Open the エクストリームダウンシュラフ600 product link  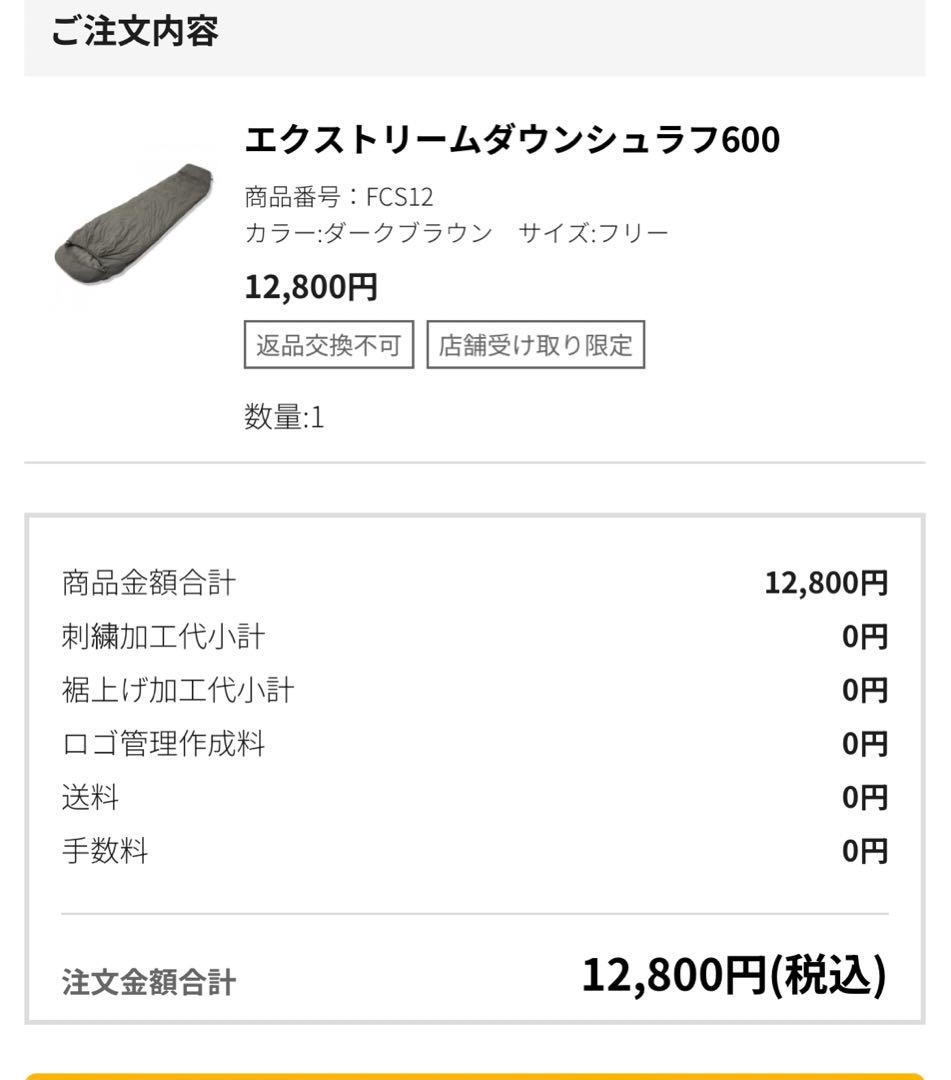pos(515,140)
